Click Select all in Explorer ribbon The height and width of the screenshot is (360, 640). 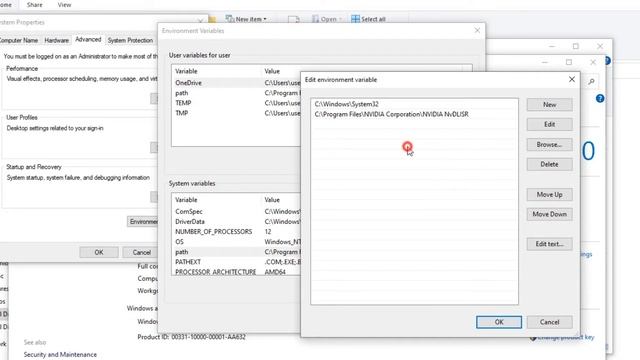(x=369, y=19)
